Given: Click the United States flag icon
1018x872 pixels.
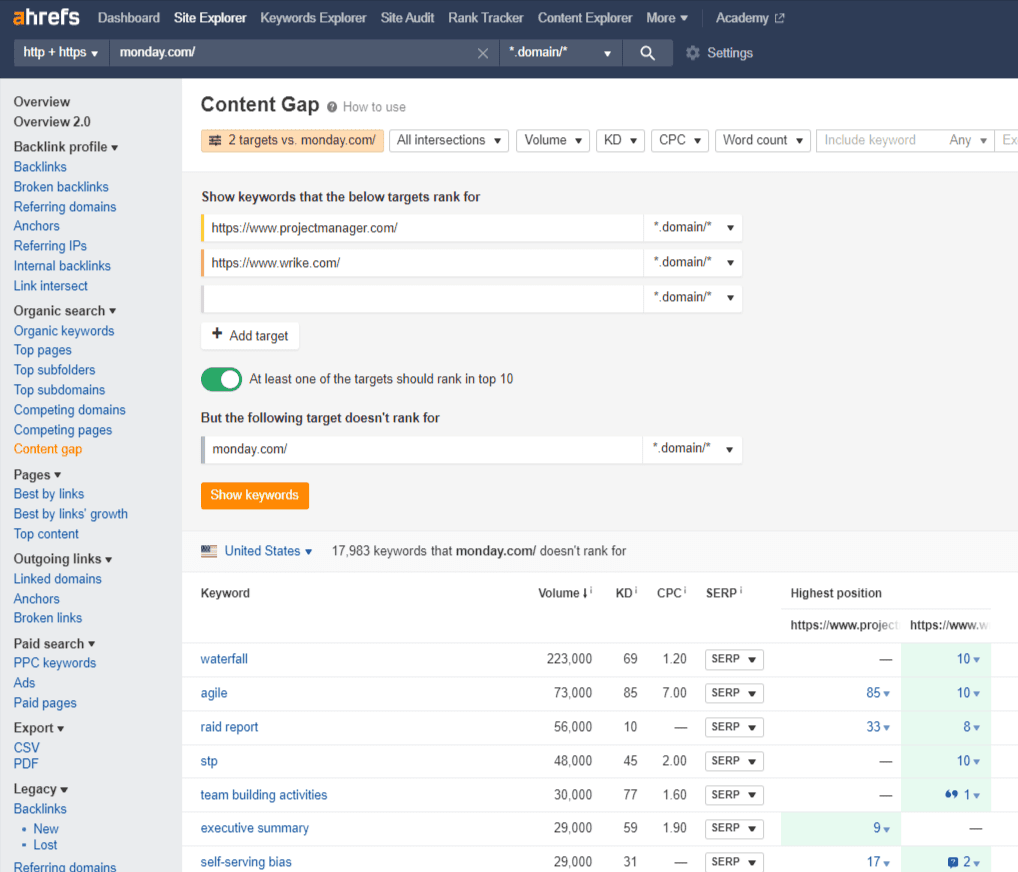Looking at the screenshot, I should coord(209,551).
